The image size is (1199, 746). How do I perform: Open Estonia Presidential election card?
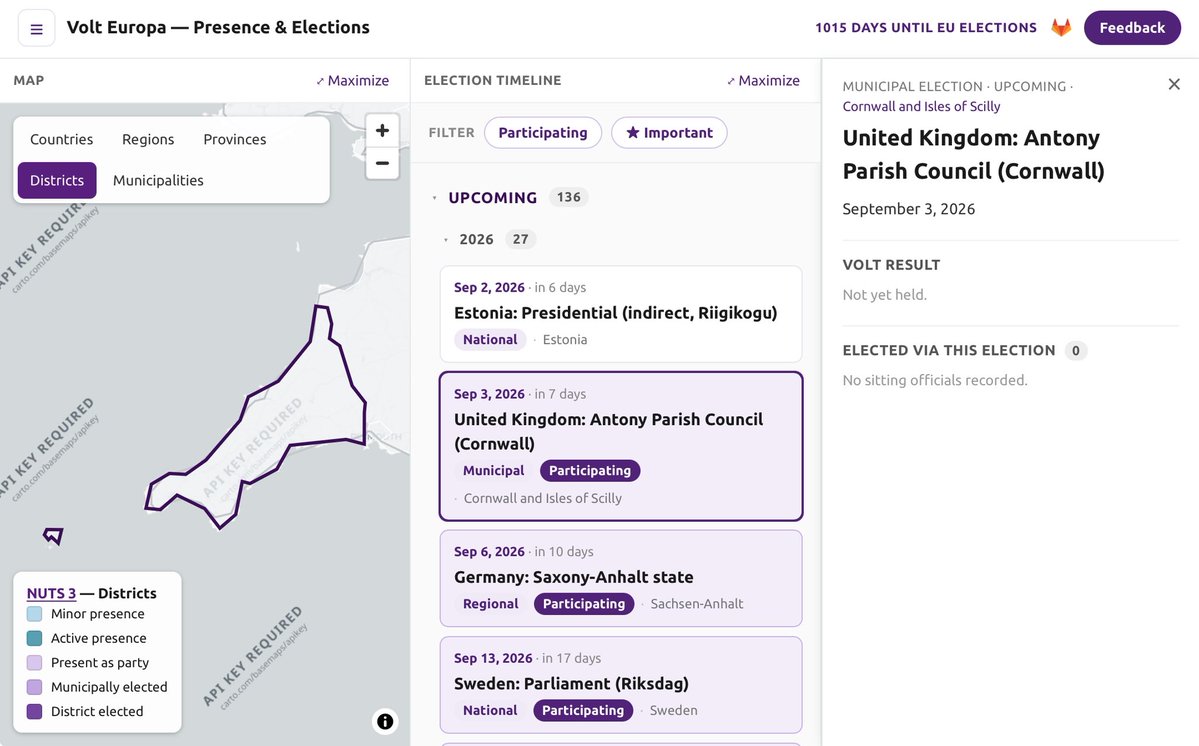click(621, 313)
